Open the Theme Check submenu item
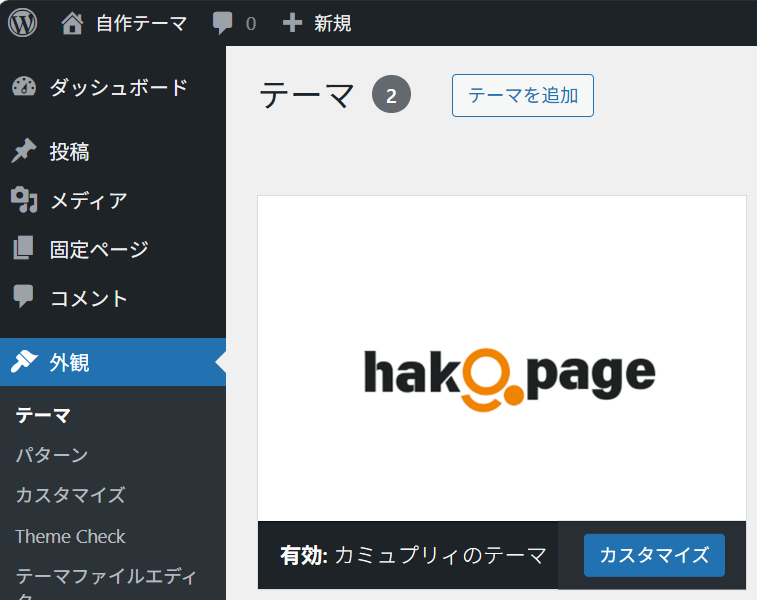 tap(70, 536)
